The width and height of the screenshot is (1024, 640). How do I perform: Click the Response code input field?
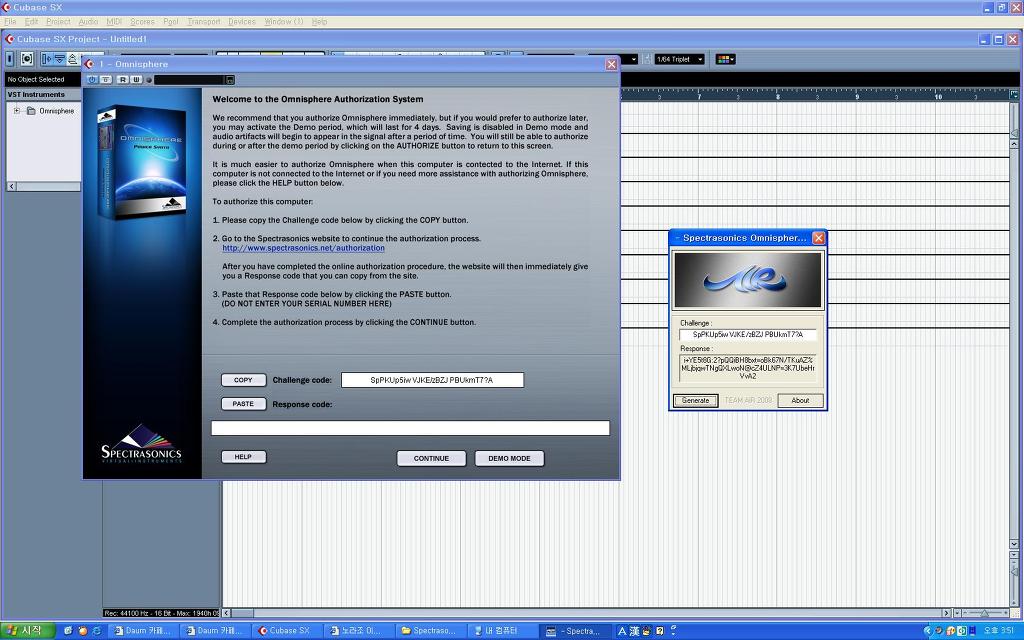(x=410, y=428)
